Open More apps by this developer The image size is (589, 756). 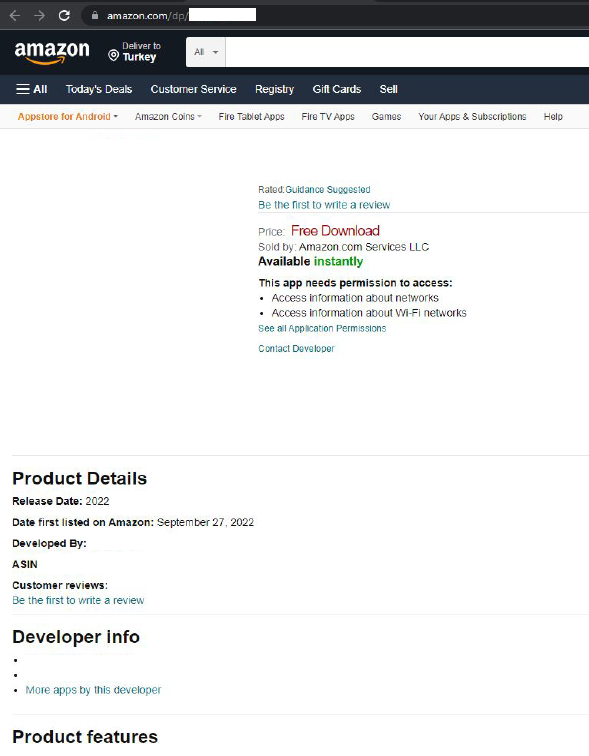click(94, 690)
